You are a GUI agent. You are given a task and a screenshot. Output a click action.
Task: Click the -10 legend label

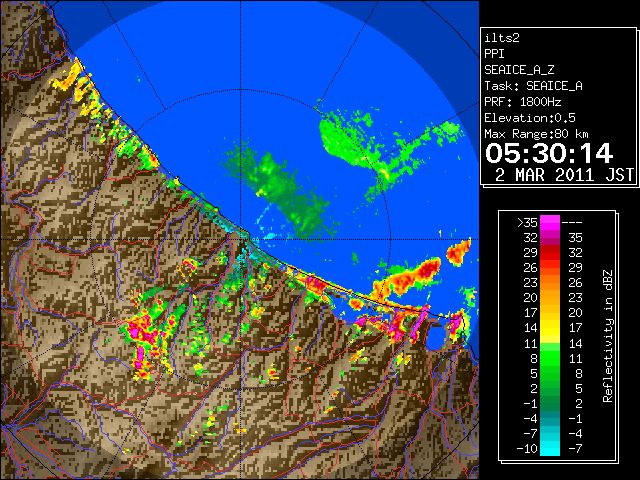pos(527,449)
